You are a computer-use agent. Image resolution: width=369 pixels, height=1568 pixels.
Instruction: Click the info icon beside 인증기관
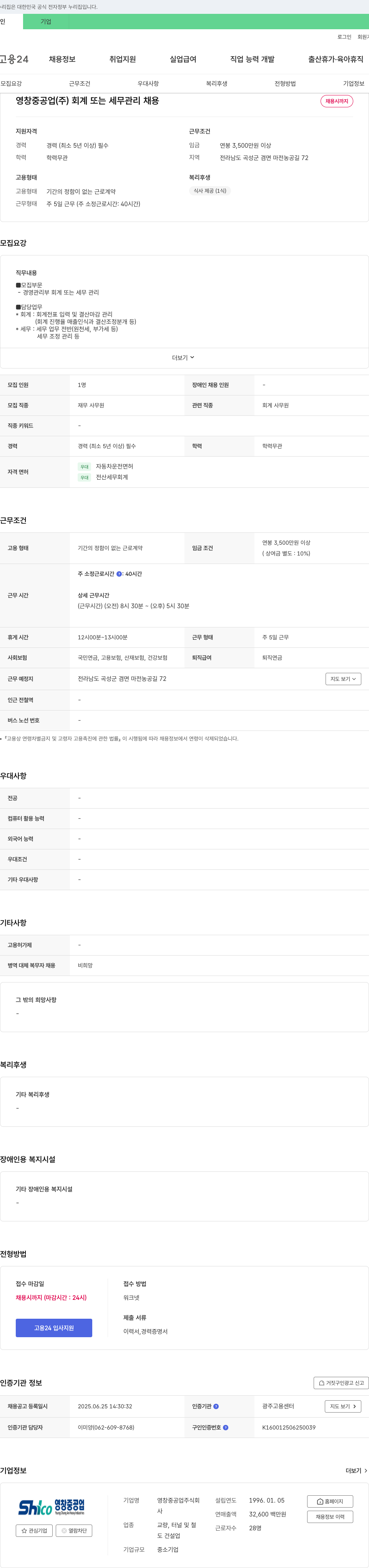216,1407
